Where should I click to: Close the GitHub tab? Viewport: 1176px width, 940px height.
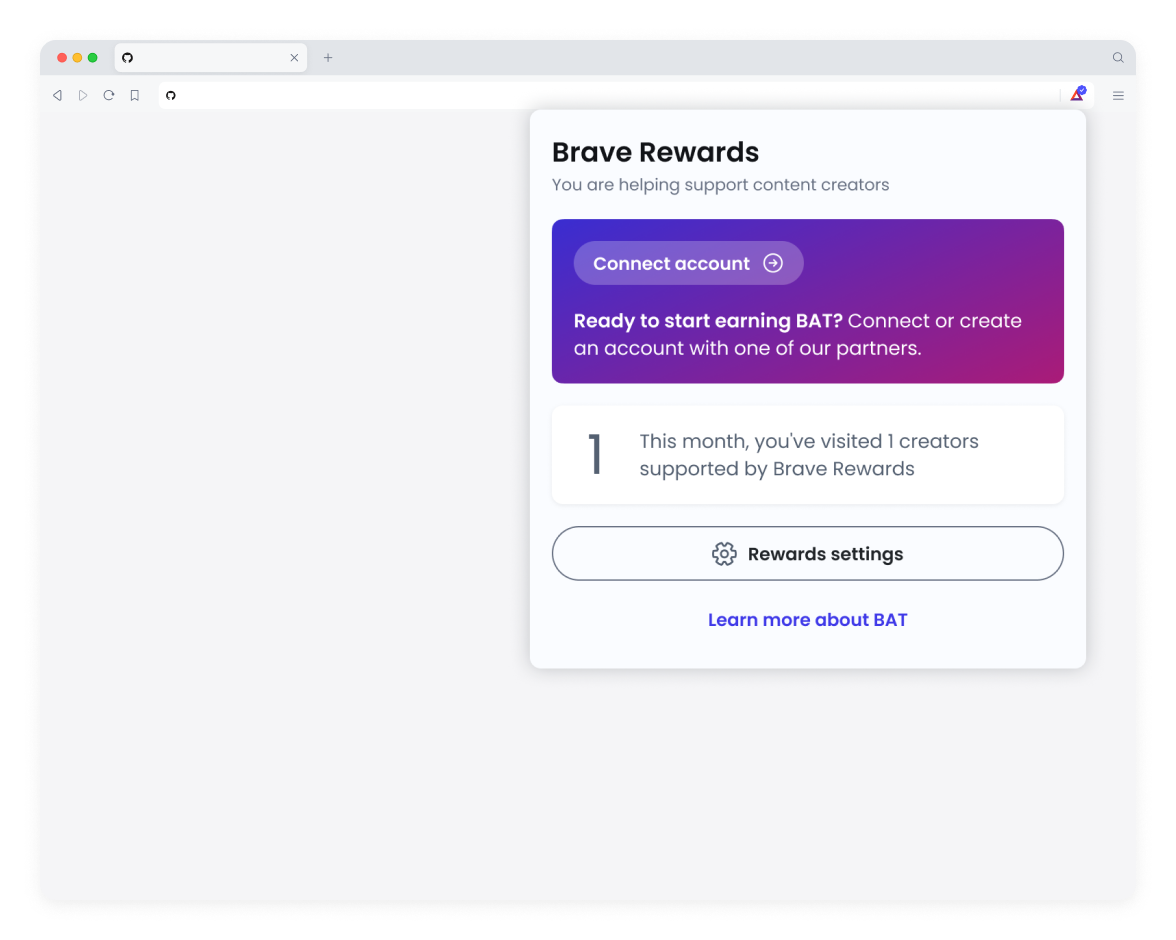294,58
